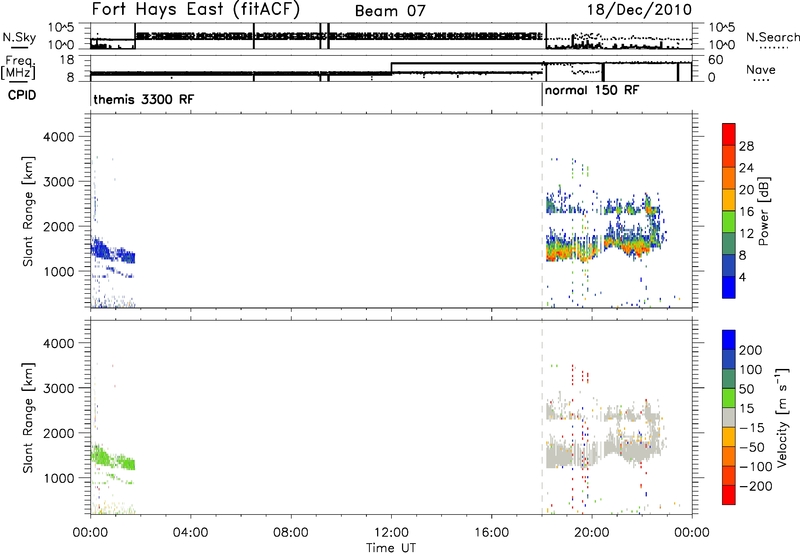Click the '16:00' time tick label
Screen dimensions: 800x554
(491, 533)
